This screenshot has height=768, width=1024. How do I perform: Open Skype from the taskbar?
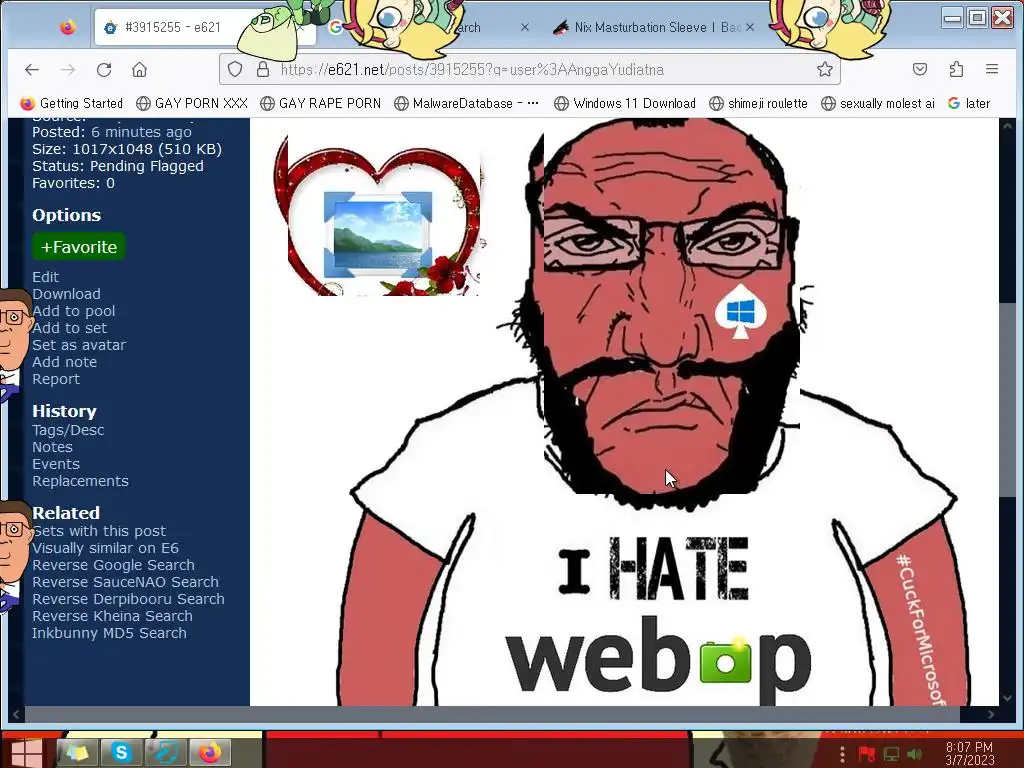121,752
